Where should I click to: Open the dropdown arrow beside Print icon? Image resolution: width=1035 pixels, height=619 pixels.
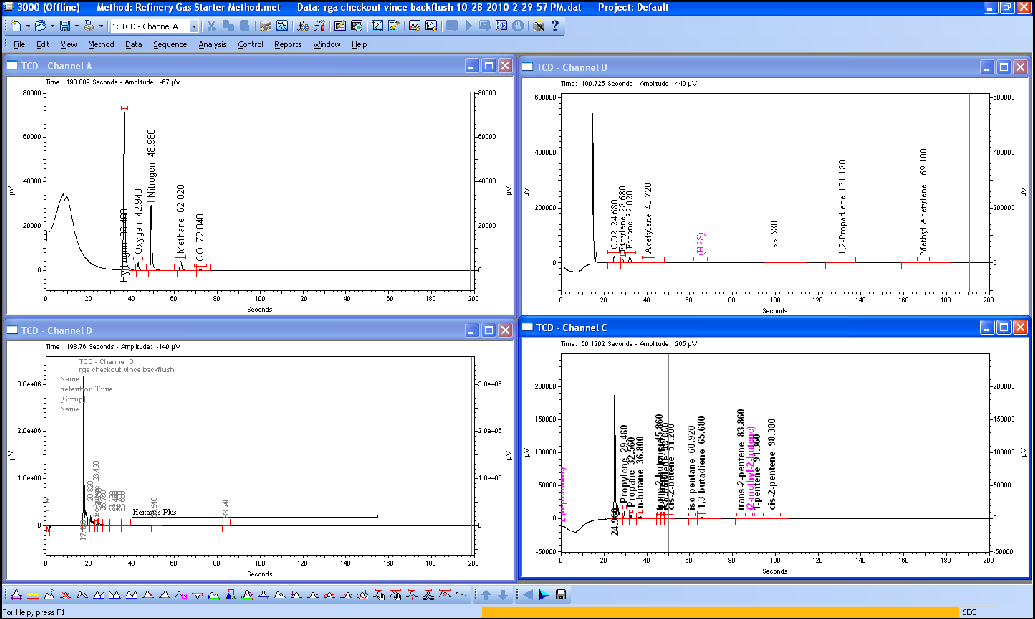click(x=100, y=26)
